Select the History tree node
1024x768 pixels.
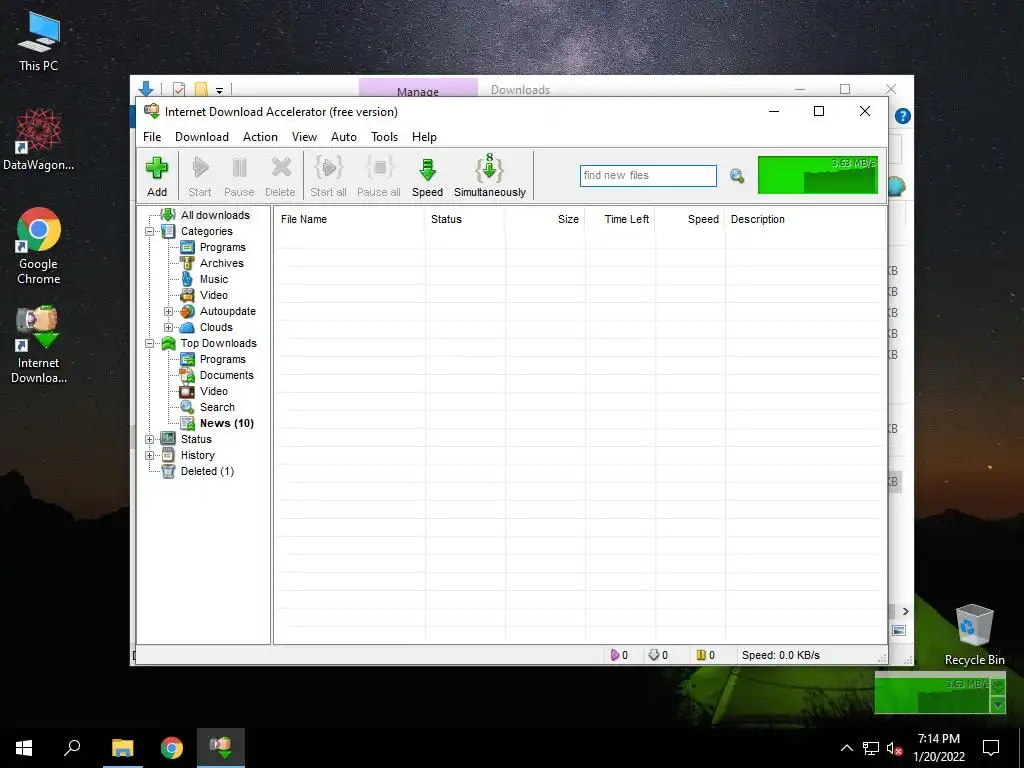click(197, 455)
